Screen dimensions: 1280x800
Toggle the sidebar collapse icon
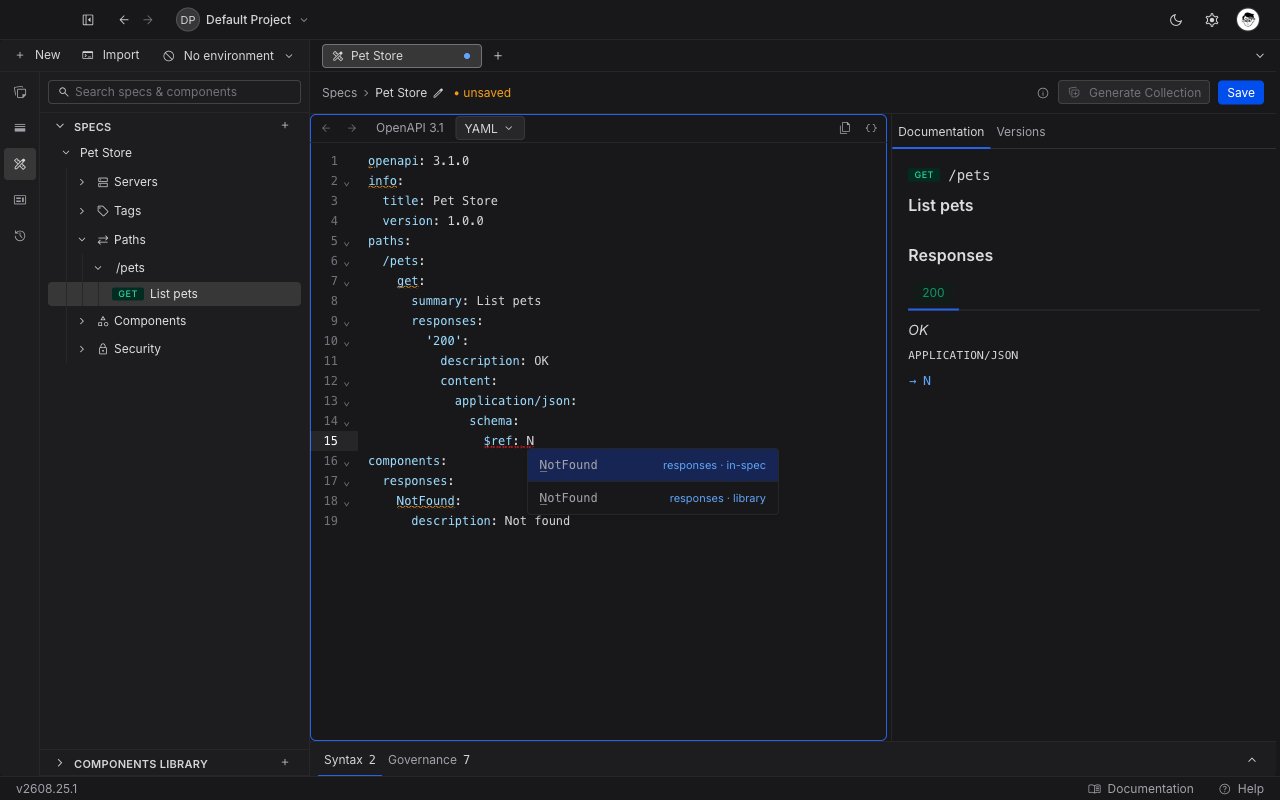click(x=88, y=20)
